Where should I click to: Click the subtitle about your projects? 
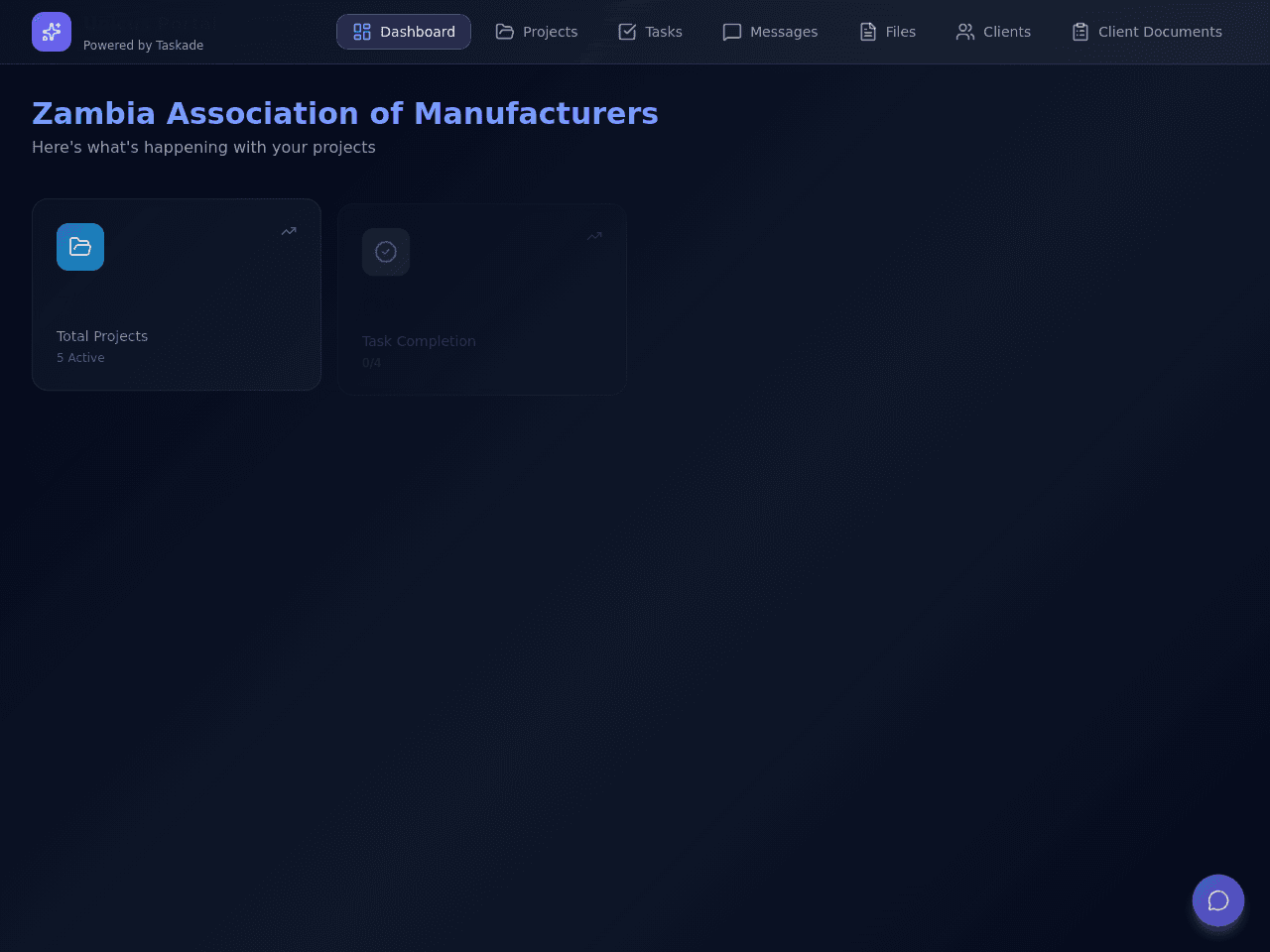203,147
